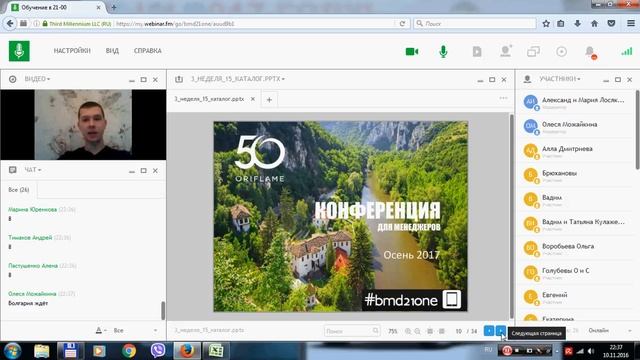Screen dimensions: 640x360
Task: Bookmark this page with the star icon
Action: click(x=546, y=24)
